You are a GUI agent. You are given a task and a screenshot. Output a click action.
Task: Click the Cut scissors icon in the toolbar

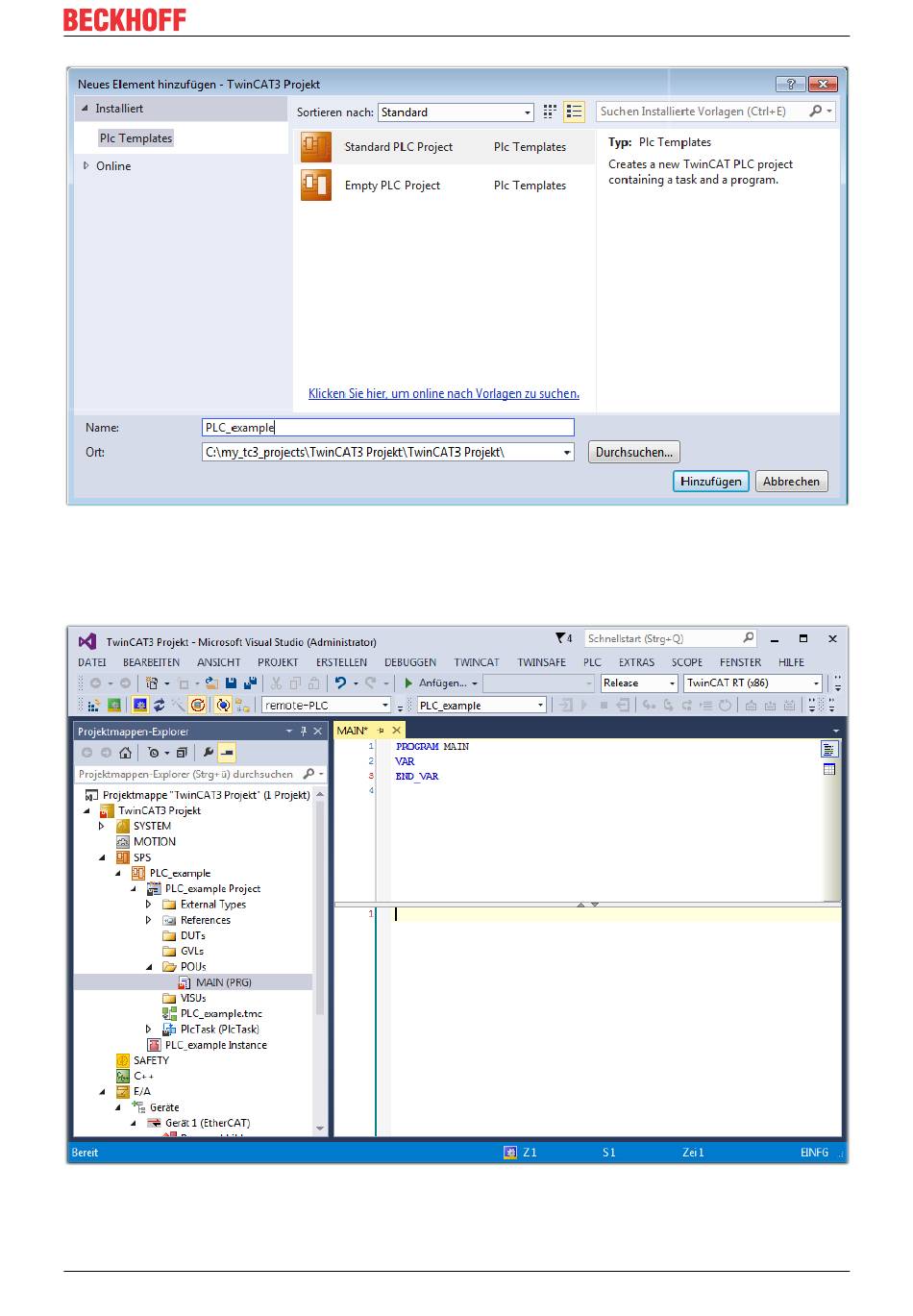click(x=277, y=683)
